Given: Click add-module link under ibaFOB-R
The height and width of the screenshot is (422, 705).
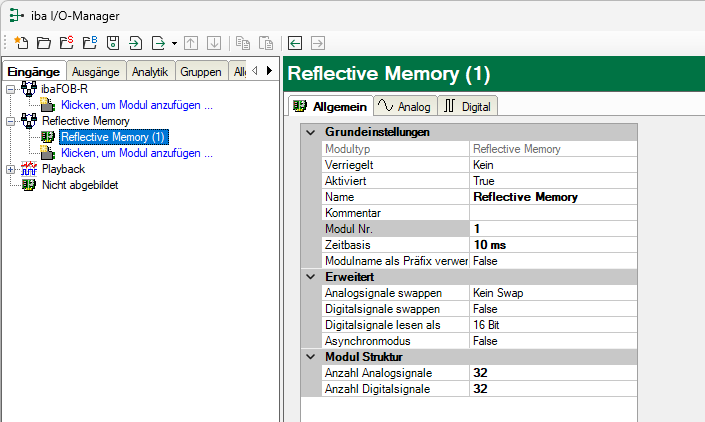Looking at the screenshot, I should pos(136,104).
